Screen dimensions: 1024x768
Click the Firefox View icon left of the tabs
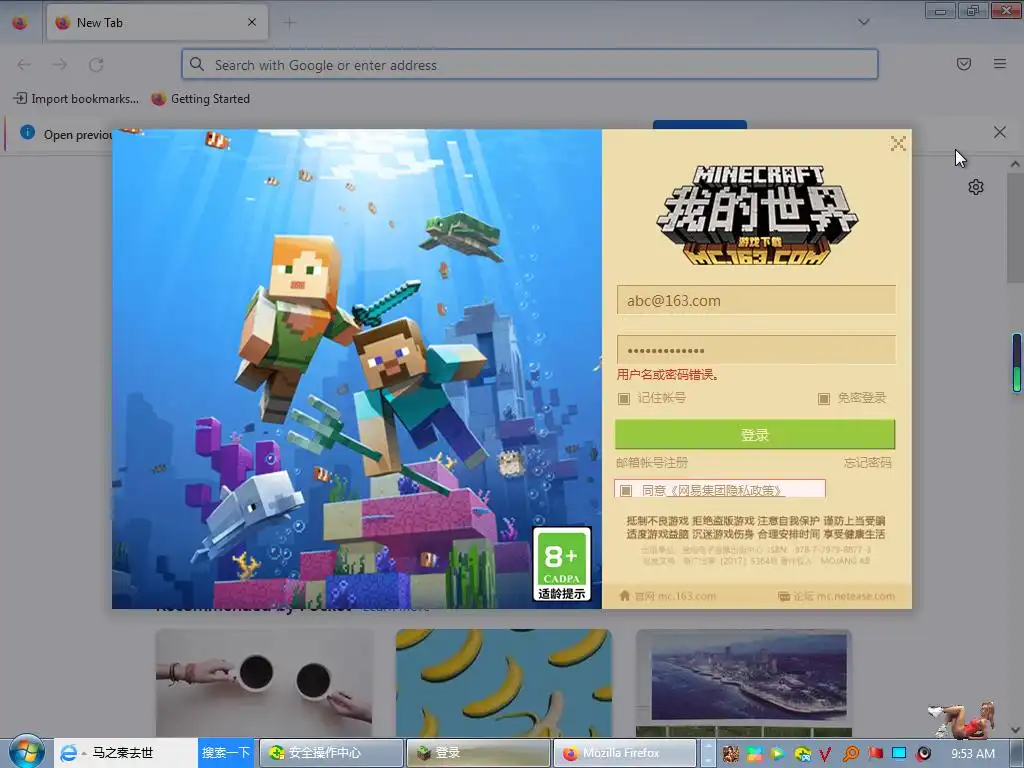coord(20,23)
